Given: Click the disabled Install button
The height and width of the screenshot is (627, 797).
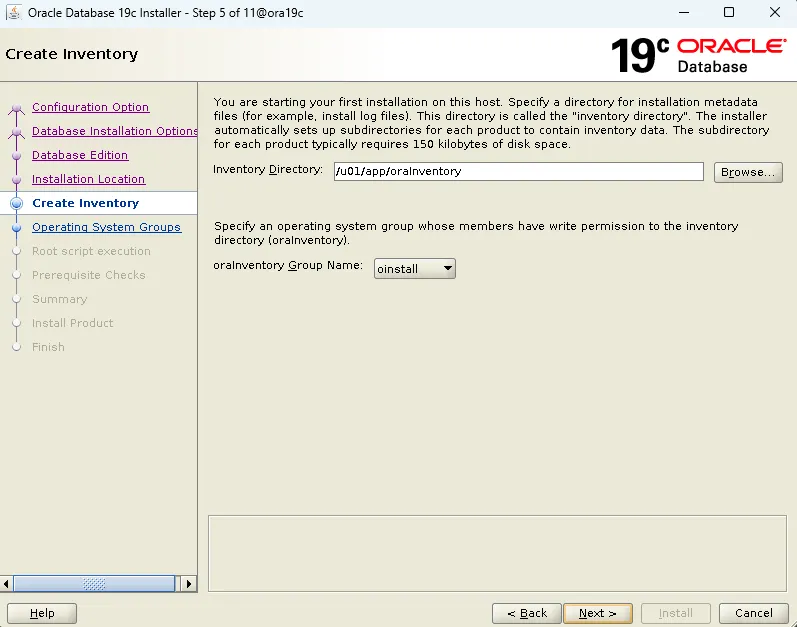Looking at the screenshot, I should coord(676,613).
